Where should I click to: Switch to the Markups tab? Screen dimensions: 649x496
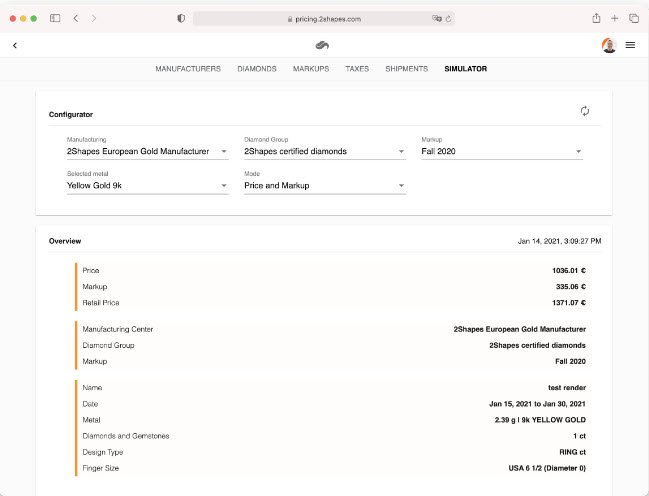point(311,69)
